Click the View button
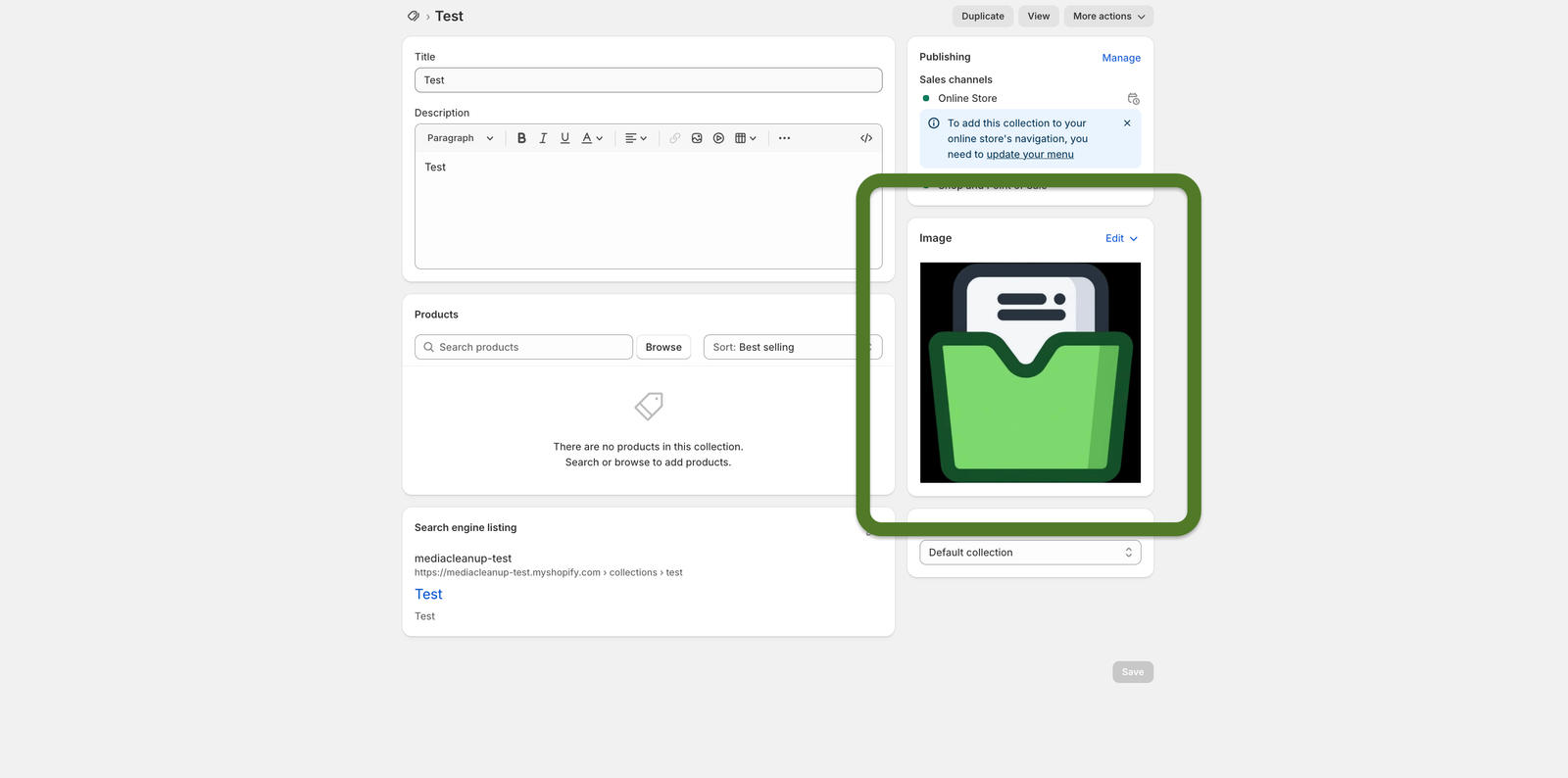 click(x=1039, y=16)
